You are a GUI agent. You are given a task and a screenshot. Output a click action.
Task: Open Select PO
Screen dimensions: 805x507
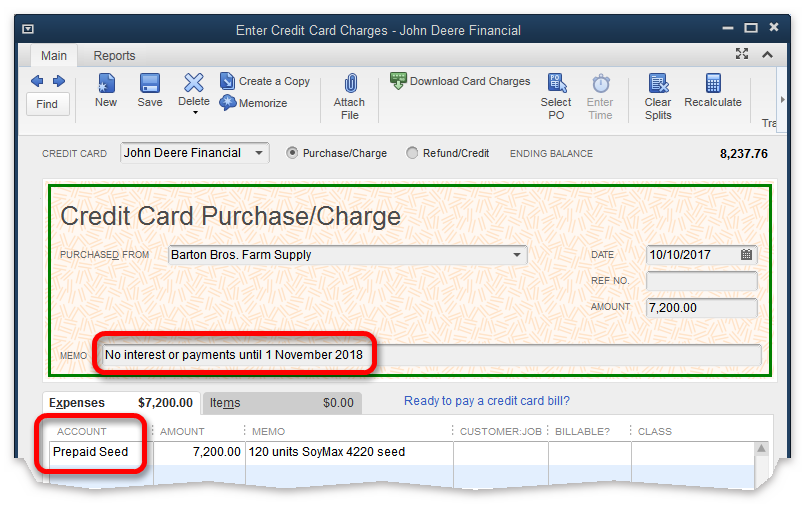click(x=556, y=97)
